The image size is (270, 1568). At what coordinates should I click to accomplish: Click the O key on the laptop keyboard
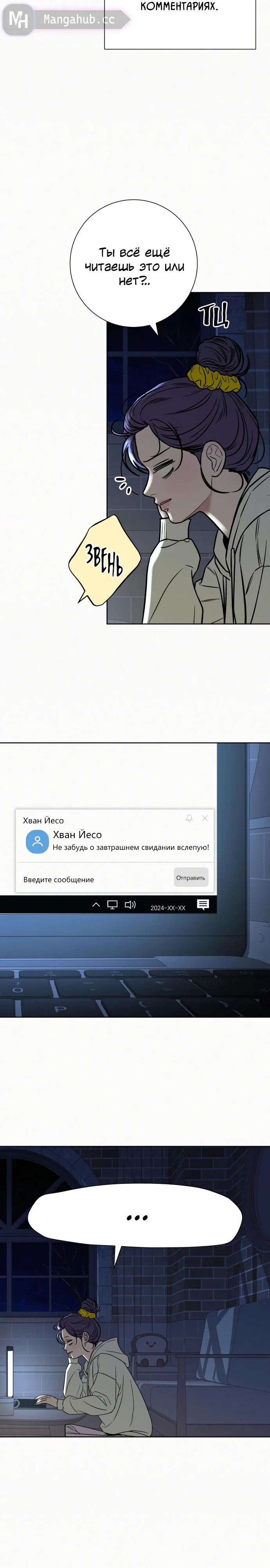click(x=18, y=990)
